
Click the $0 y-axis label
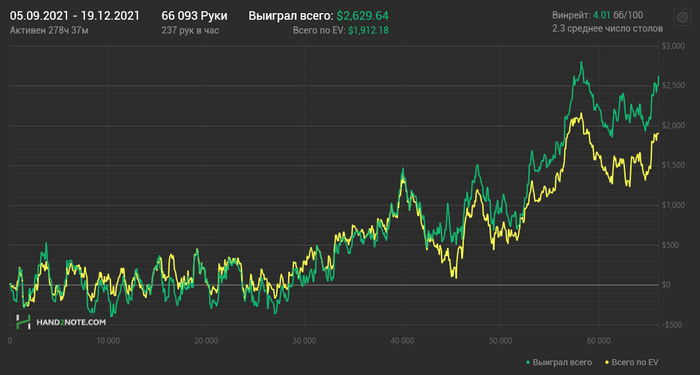point(666,285)
